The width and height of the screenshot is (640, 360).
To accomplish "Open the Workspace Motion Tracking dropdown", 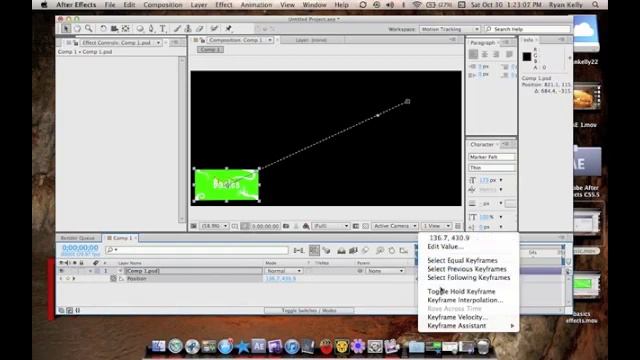I will [x=450, y=29].
